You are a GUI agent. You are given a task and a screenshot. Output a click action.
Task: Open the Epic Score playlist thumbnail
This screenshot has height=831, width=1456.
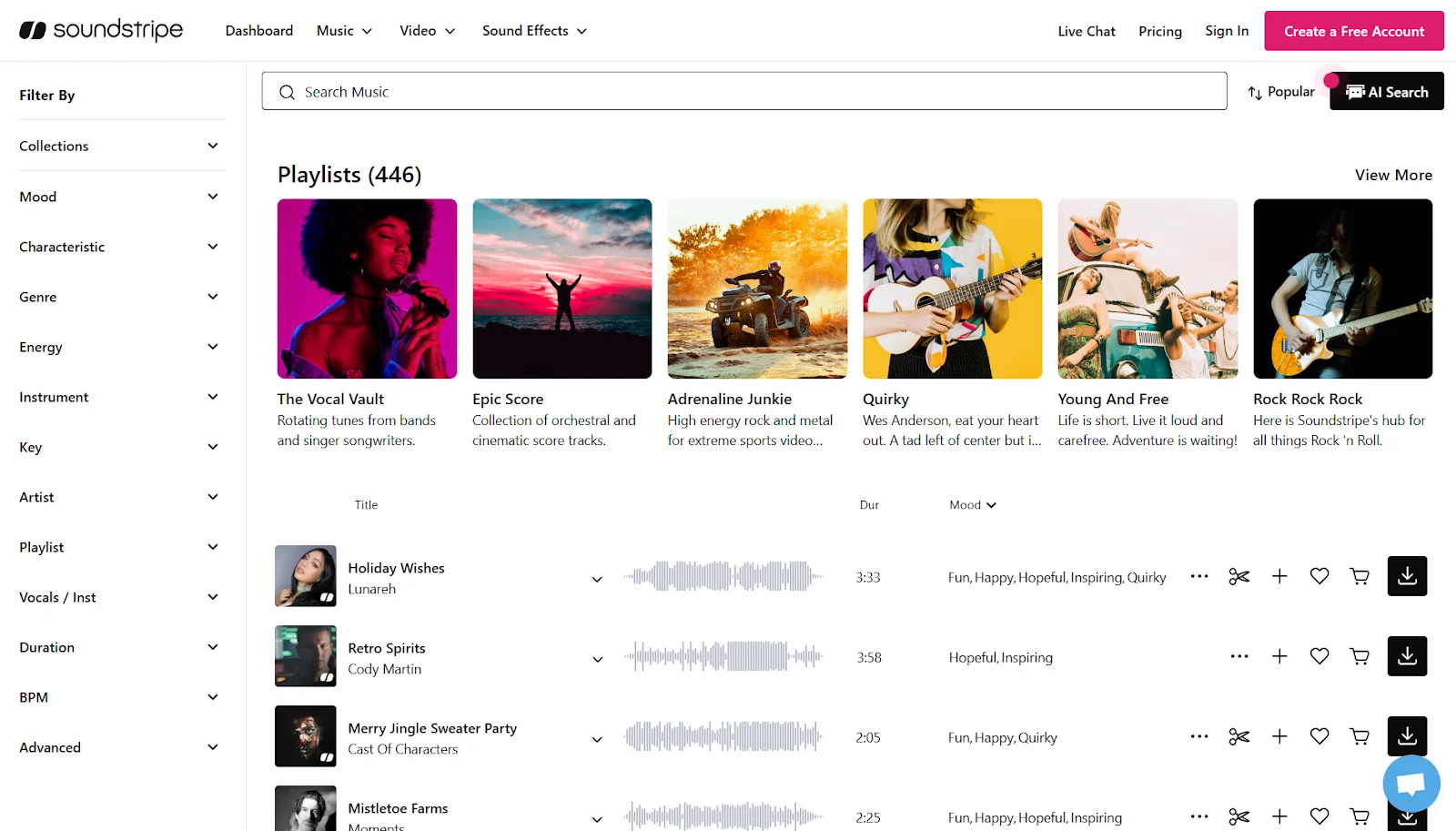pyautogui.click(x=562, y=289)
